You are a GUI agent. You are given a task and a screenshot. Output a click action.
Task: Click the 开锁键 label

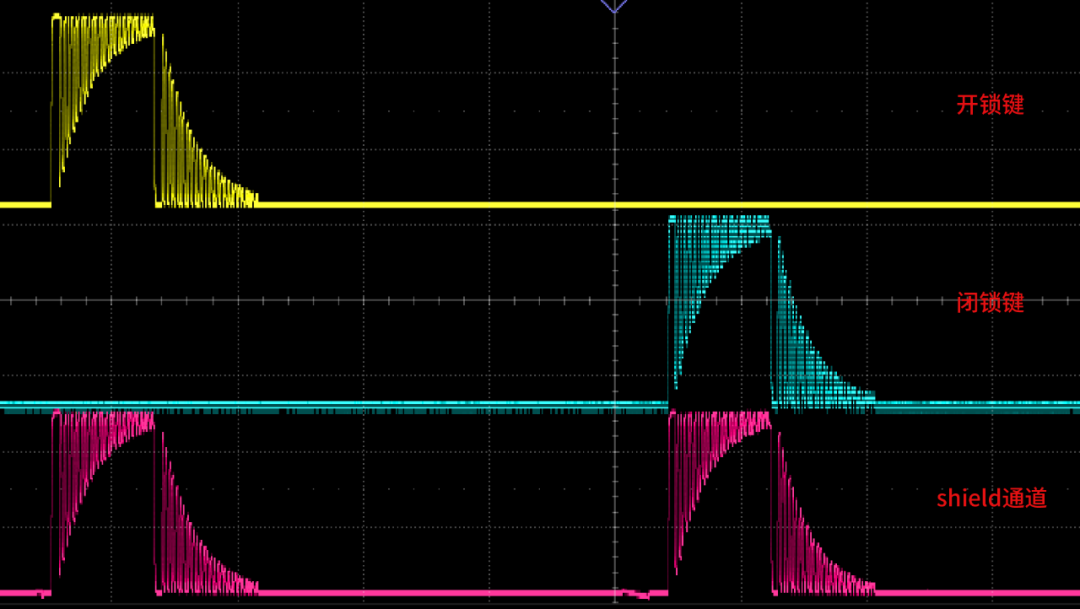click(x=990, y=105)
